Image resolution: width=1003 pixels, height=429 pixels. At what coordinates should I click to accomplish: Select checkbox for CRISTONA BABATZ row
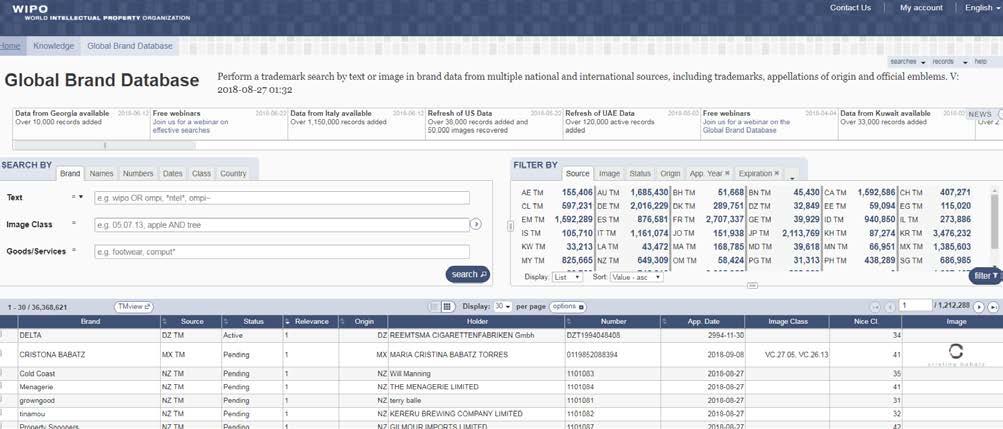tap(1, 352)
